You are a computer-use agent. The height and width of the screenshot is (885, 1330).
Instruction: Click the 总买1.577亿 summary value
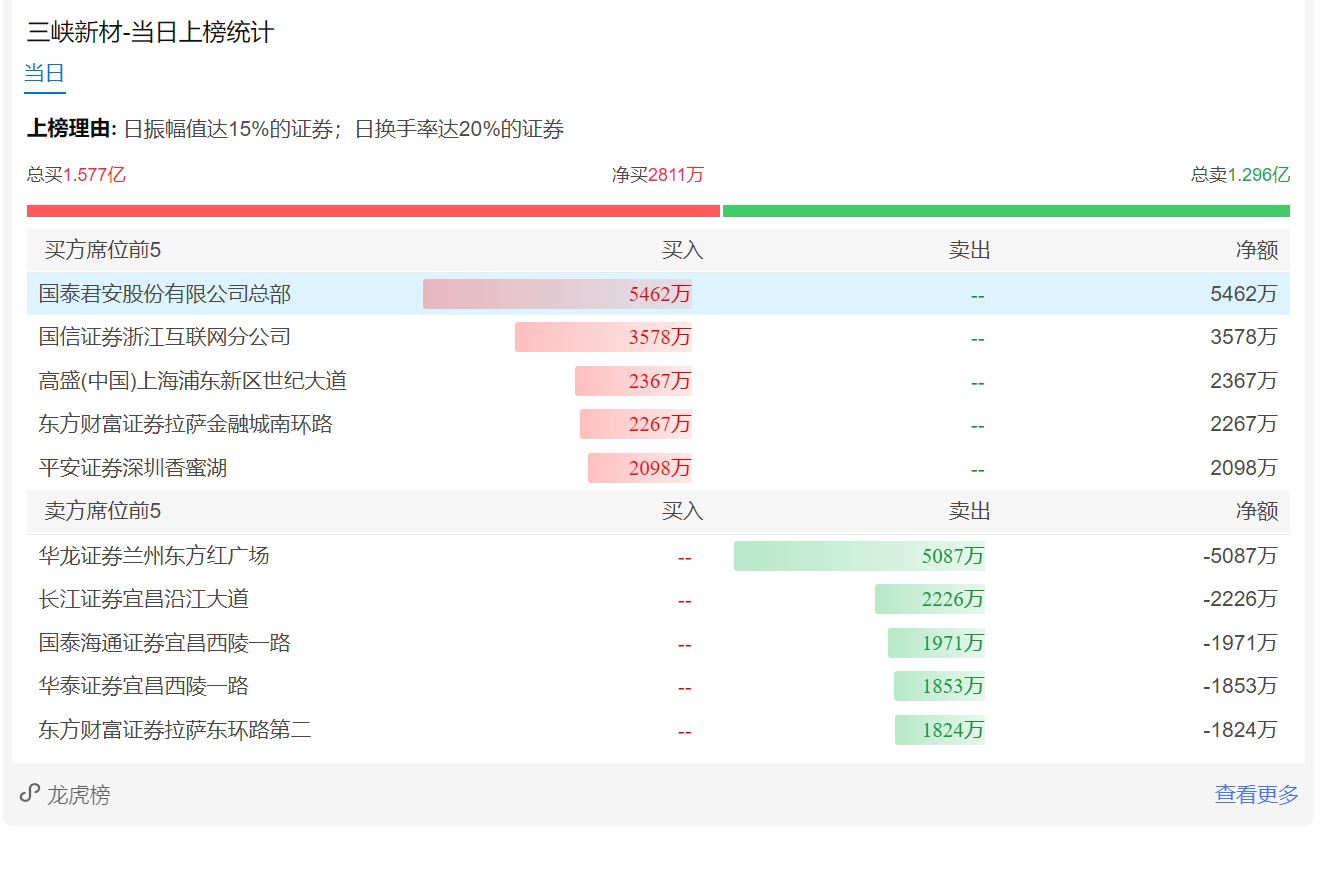[x=76, y=175]
